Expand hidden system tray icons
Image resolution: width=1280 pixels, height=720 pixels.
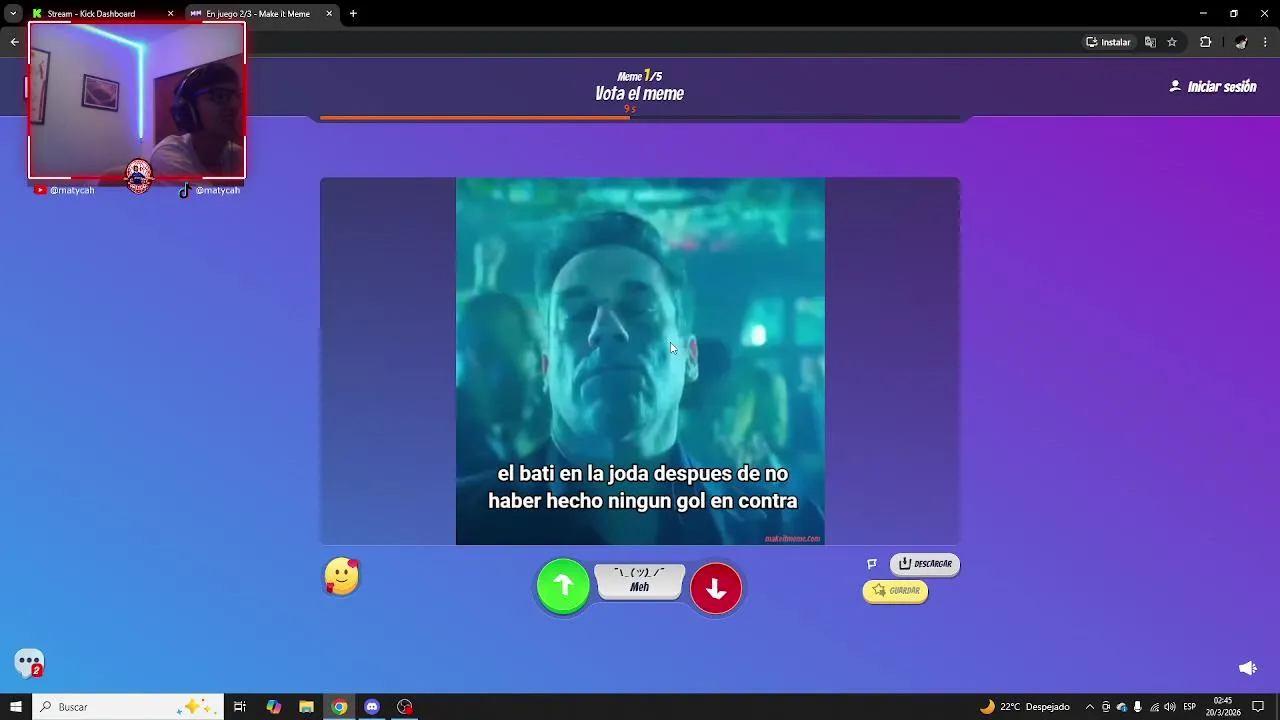coord(1090,707)
